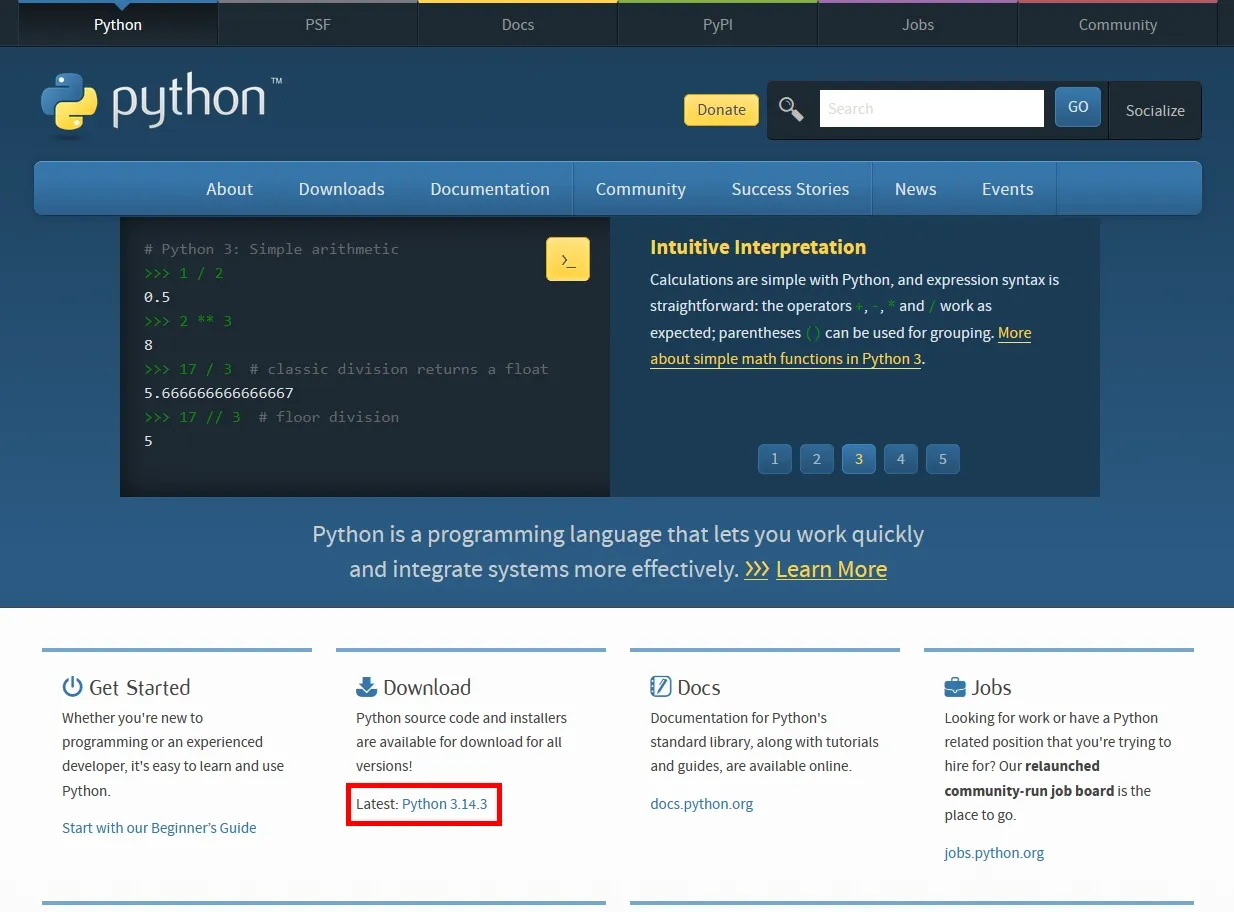Open the Downloads menu

pyautogui.click(x=341, y=189)
